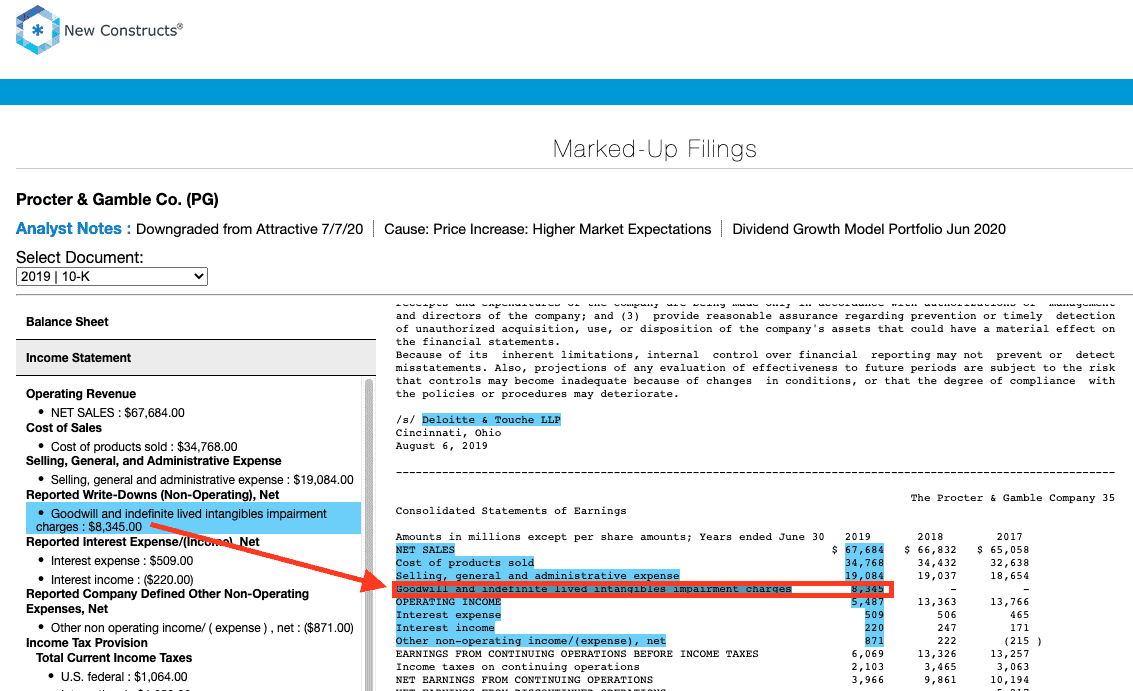
Task: Click the Reported Company Defined Other Non-Operating Expenses heading
Action: pos(168,601)
